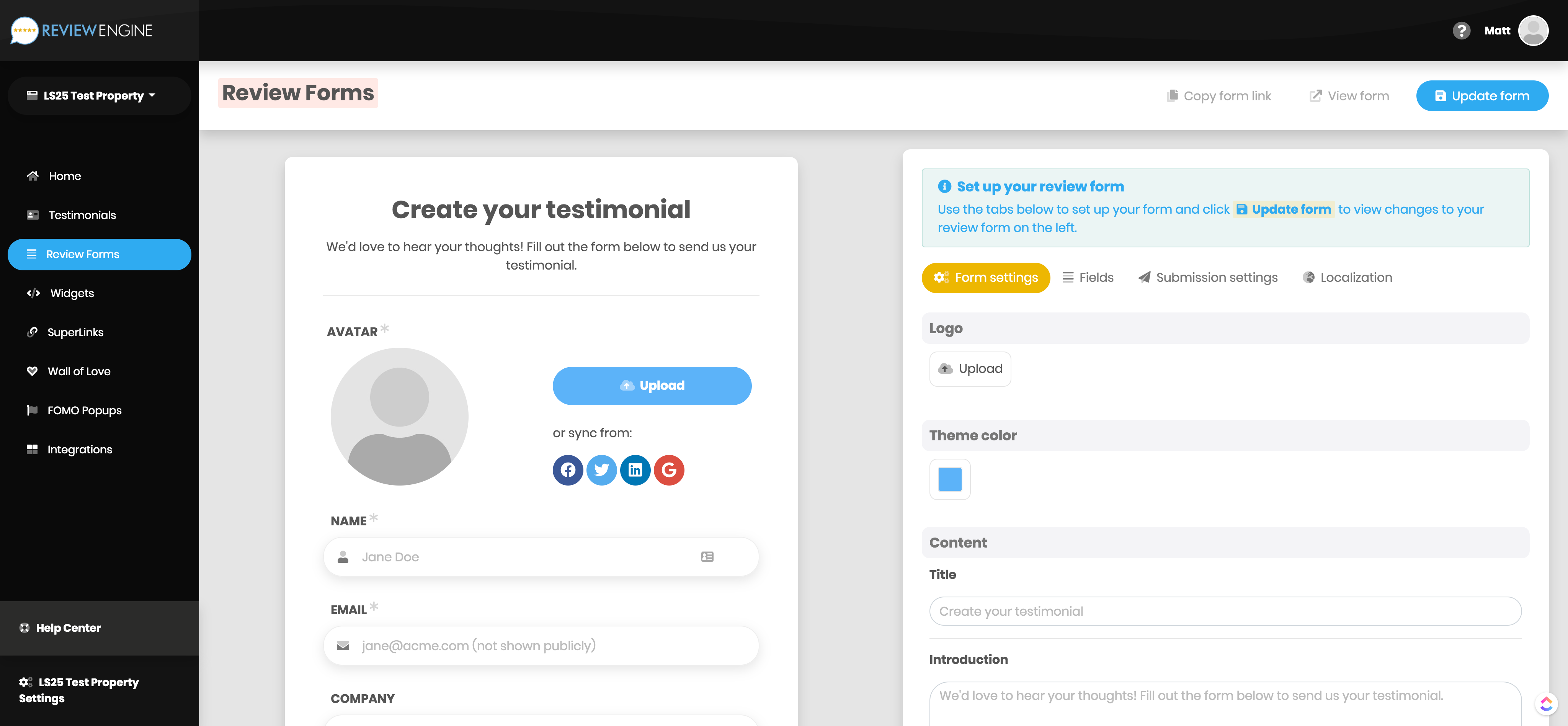
Task: Click the Title text field
Action: (1225, 611)
